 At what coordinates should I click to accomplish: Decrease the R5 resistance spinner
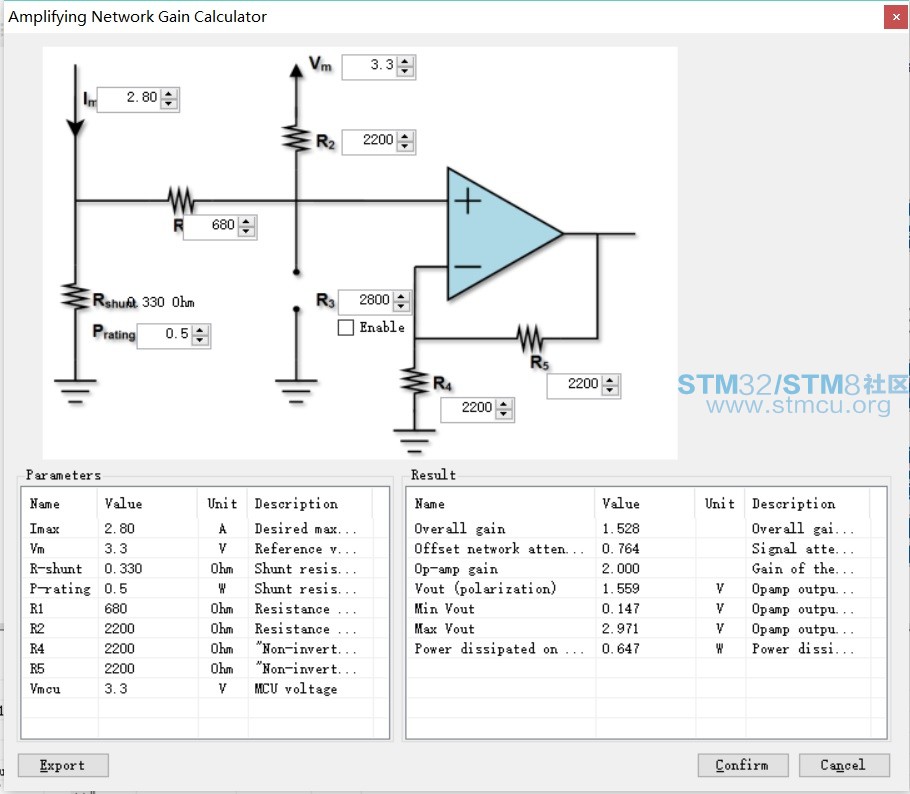click(x=610, y=391)
